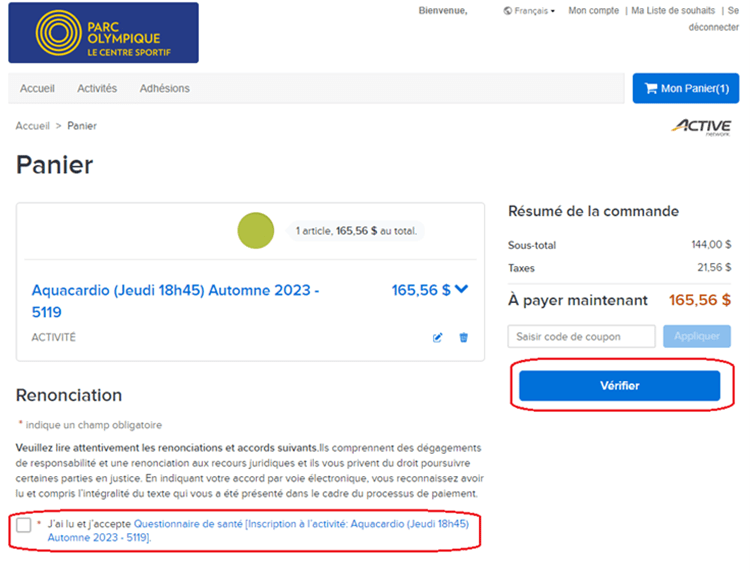The height and width of the screenshot is (573, 750).
Task: Accept the Questionnaire de santé waiver checkbox
Action: [x=24, y=525]
